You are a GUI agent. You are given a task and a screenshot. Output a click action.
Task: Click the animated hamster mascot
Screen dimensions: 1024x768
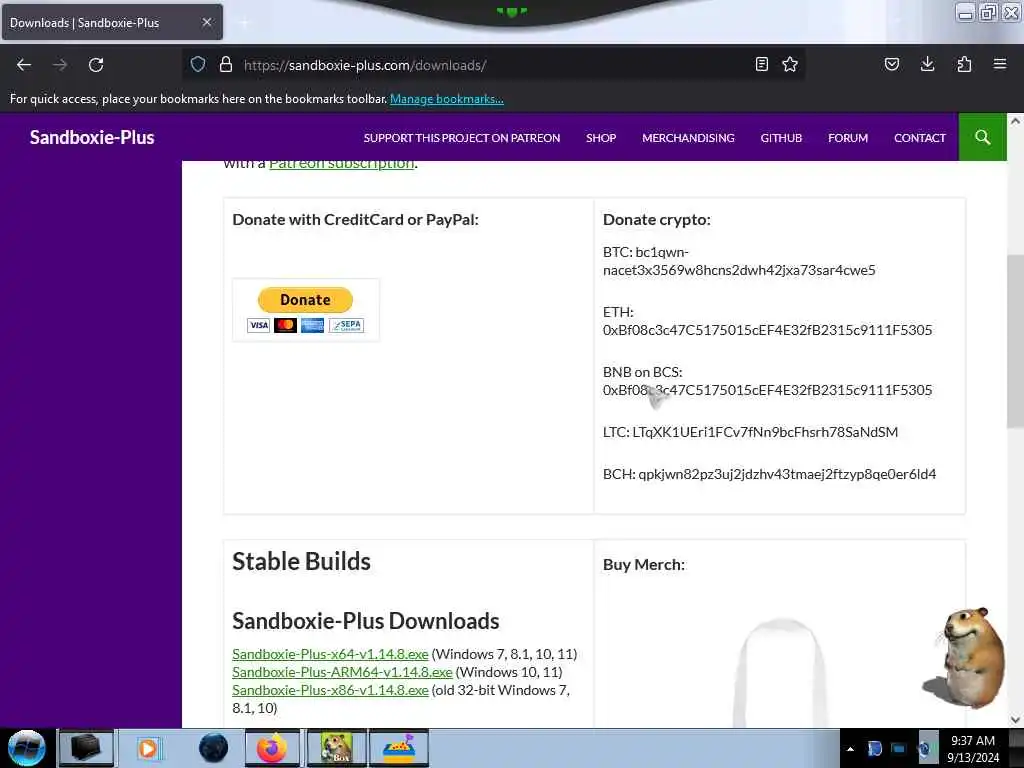[x=966, y=658]
